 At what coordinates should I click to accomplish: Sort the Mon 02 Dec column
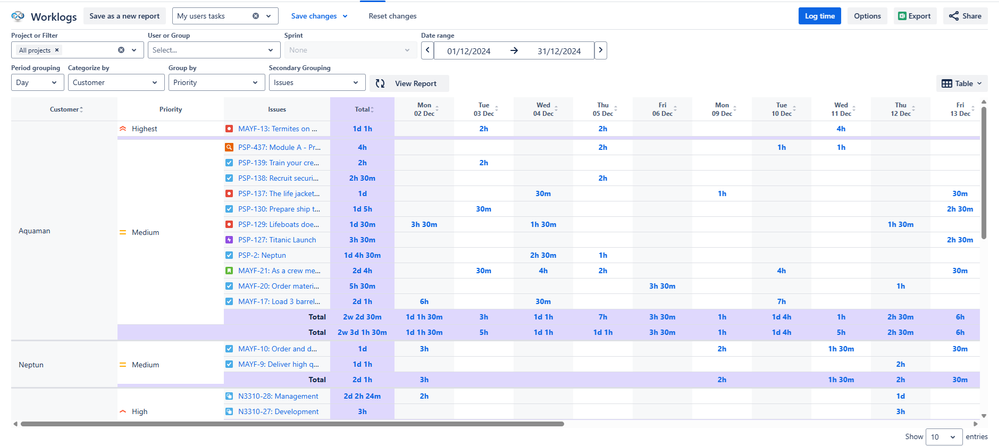coord(424,109)
